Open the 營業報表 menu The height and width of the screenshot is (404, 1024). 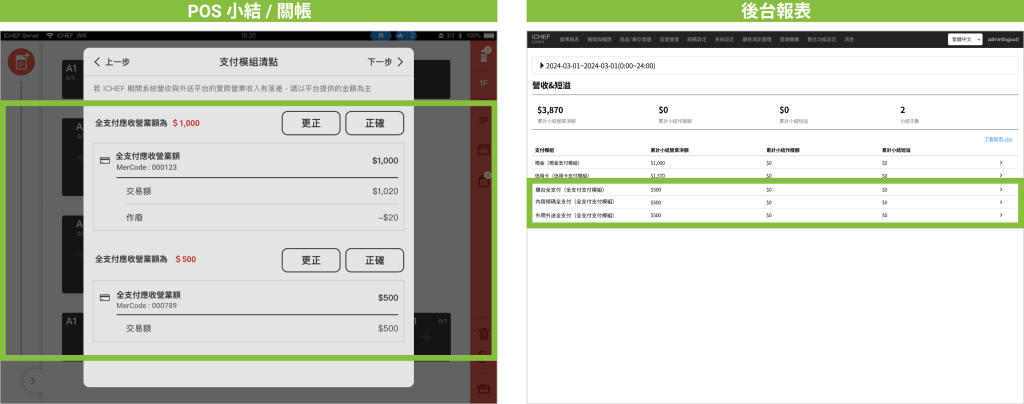(x=570, y=39)
